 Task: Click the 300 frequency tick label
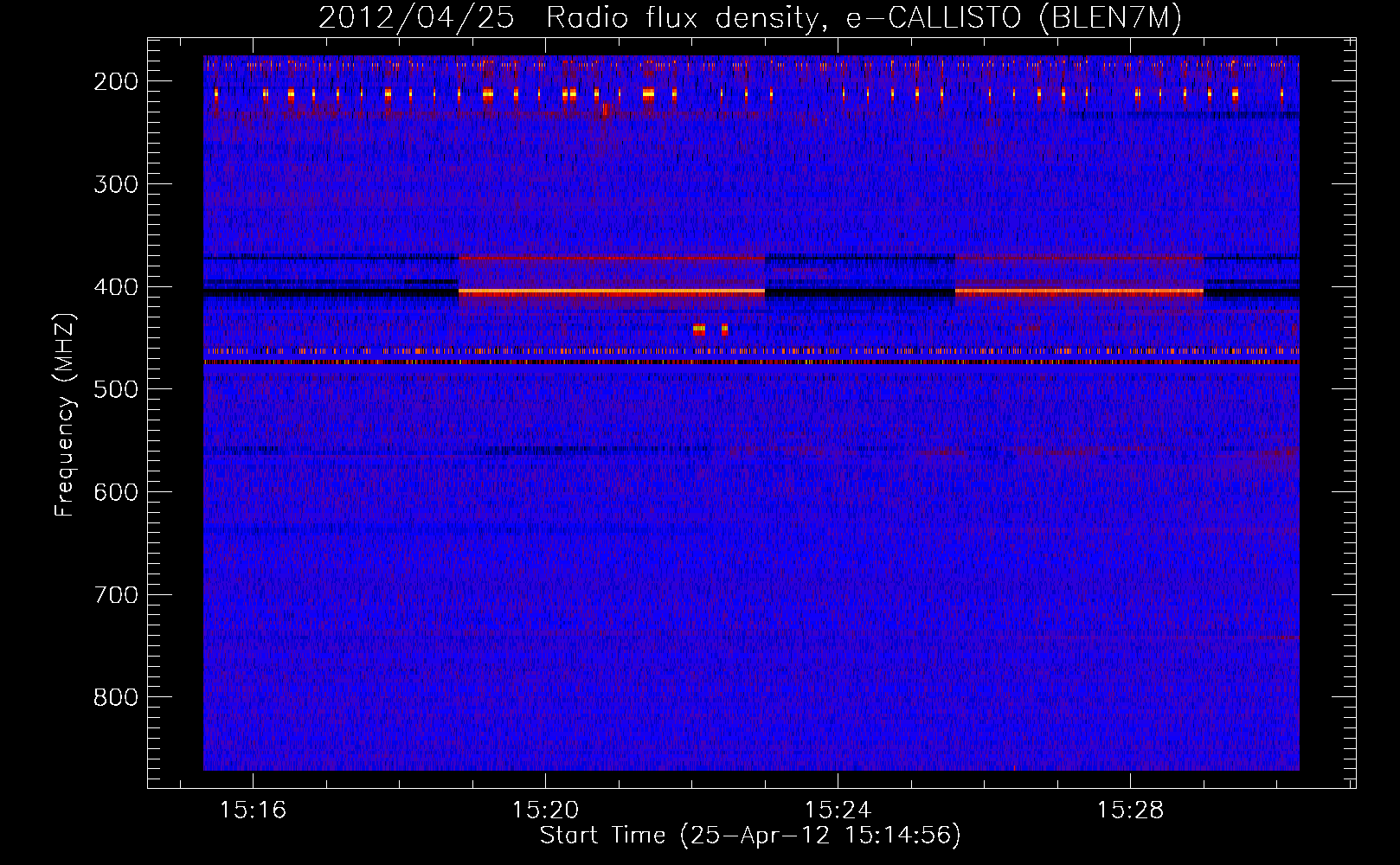[115, 184]
